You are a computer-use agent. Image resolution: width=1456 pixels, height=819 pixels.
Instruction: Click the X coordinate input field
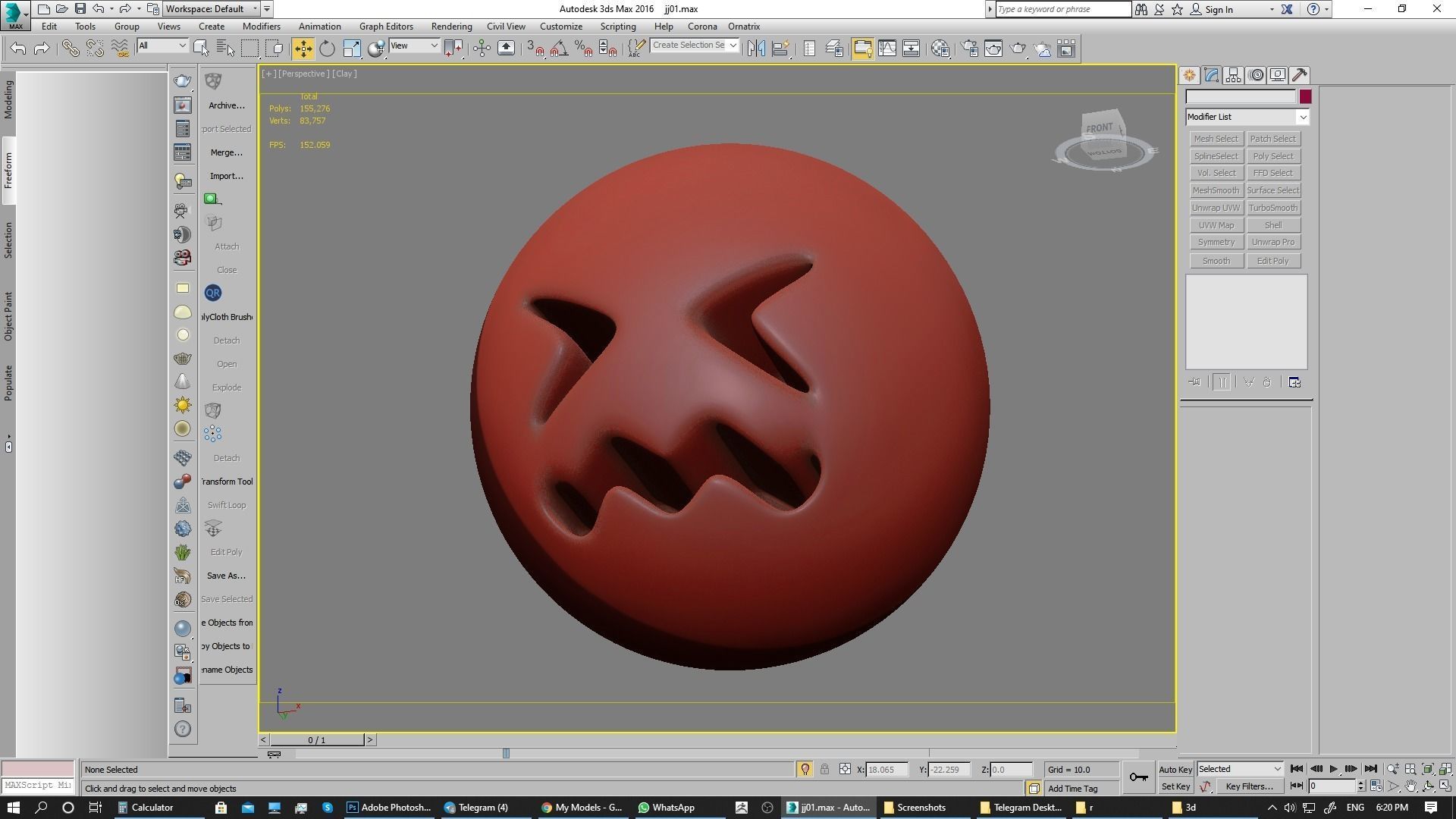pyautogui.click(x=886, y=769)
